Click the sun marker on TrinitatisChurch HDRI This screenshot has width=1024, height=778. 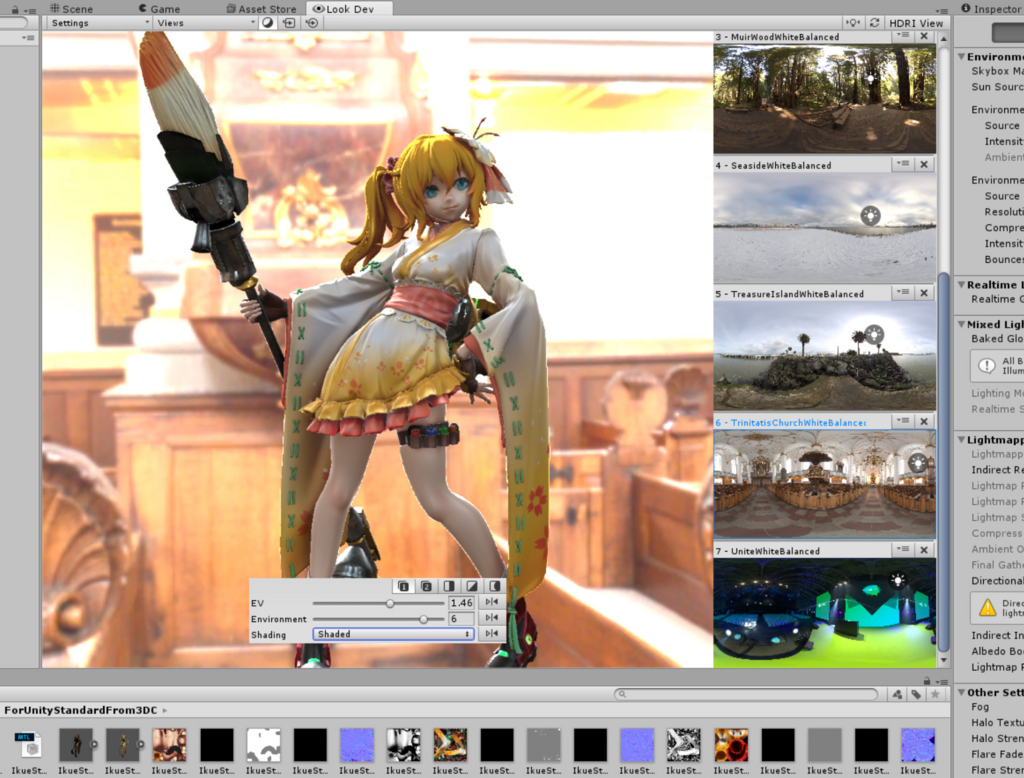[x=918, y=463]
